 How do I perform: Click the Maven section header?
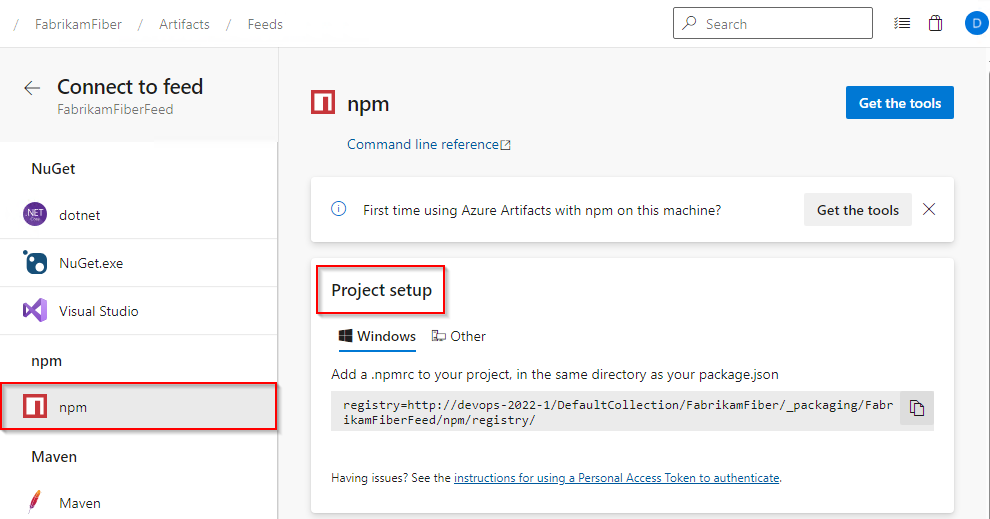(54, 456)
